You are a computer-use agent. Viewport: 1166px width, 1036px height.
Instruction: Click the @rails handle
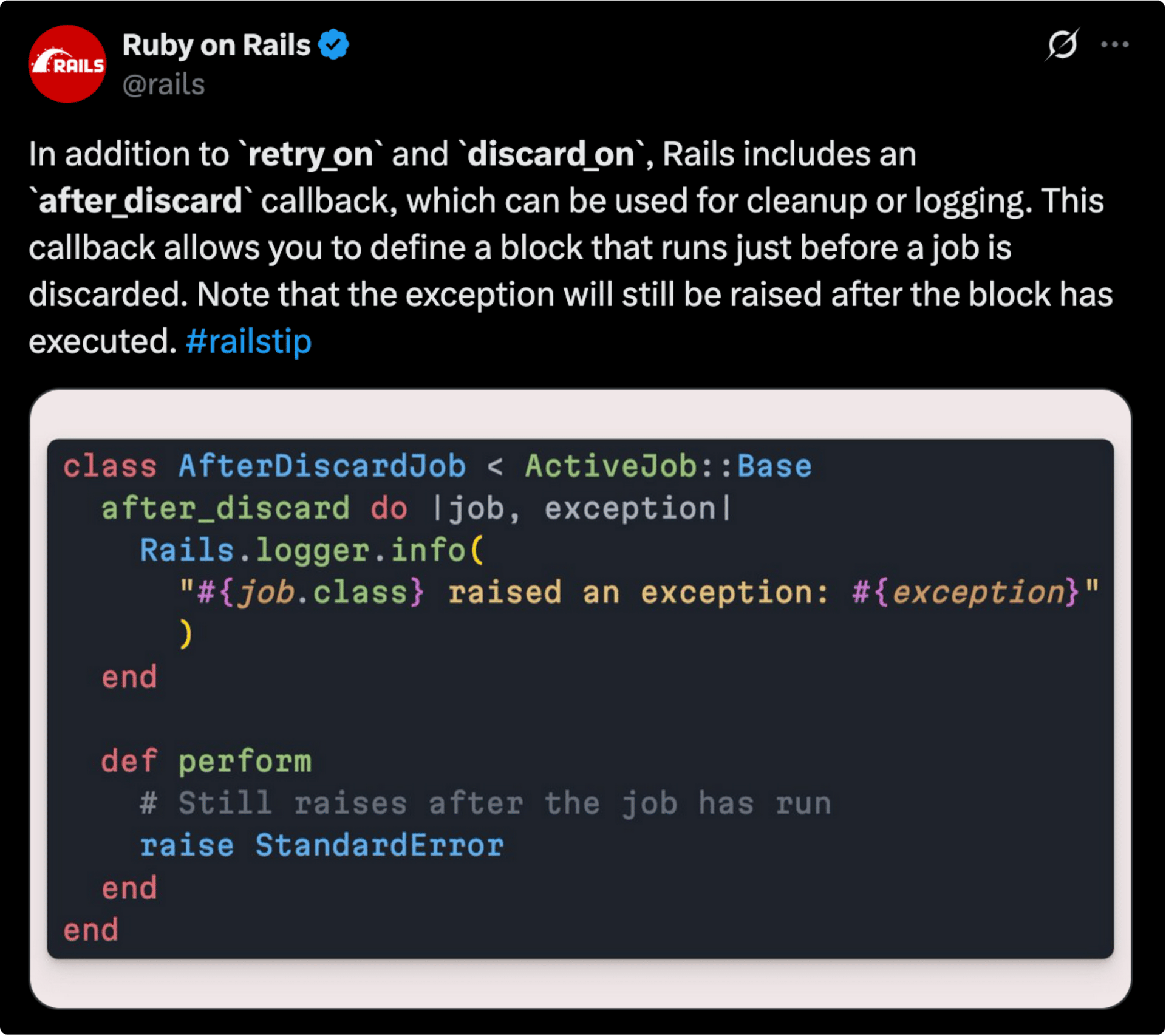coord(163,84)
